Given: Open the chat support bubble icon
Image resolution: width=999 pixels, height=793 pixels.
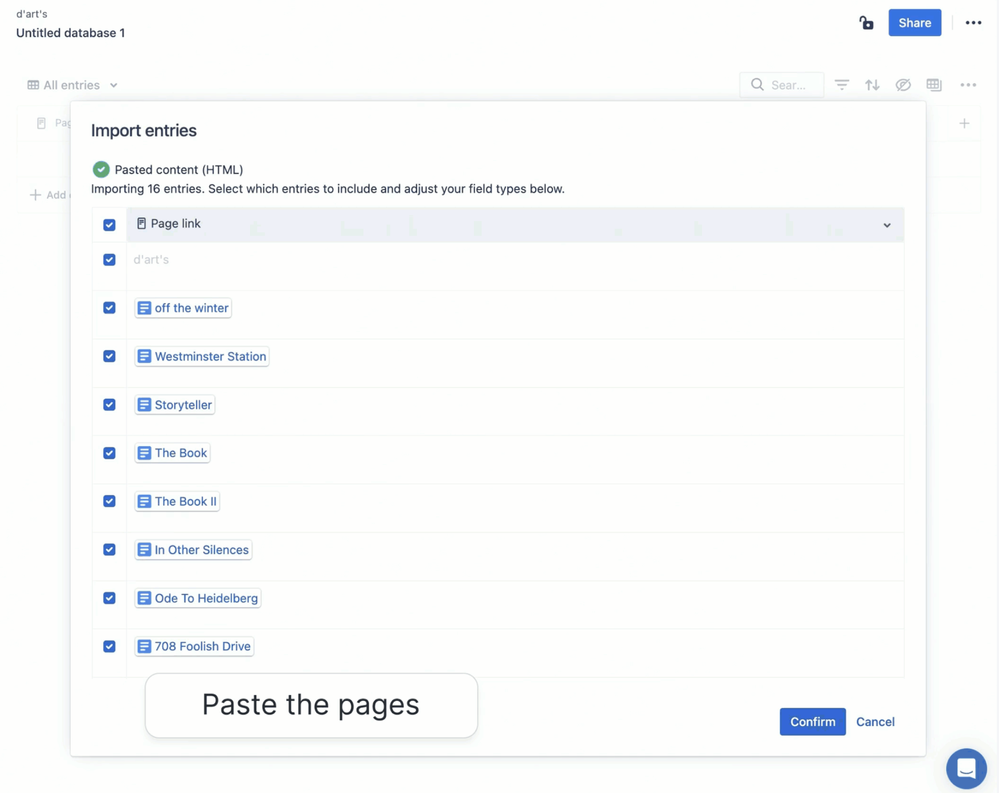Looking at the screenshot, I should (x=966, y=768).
